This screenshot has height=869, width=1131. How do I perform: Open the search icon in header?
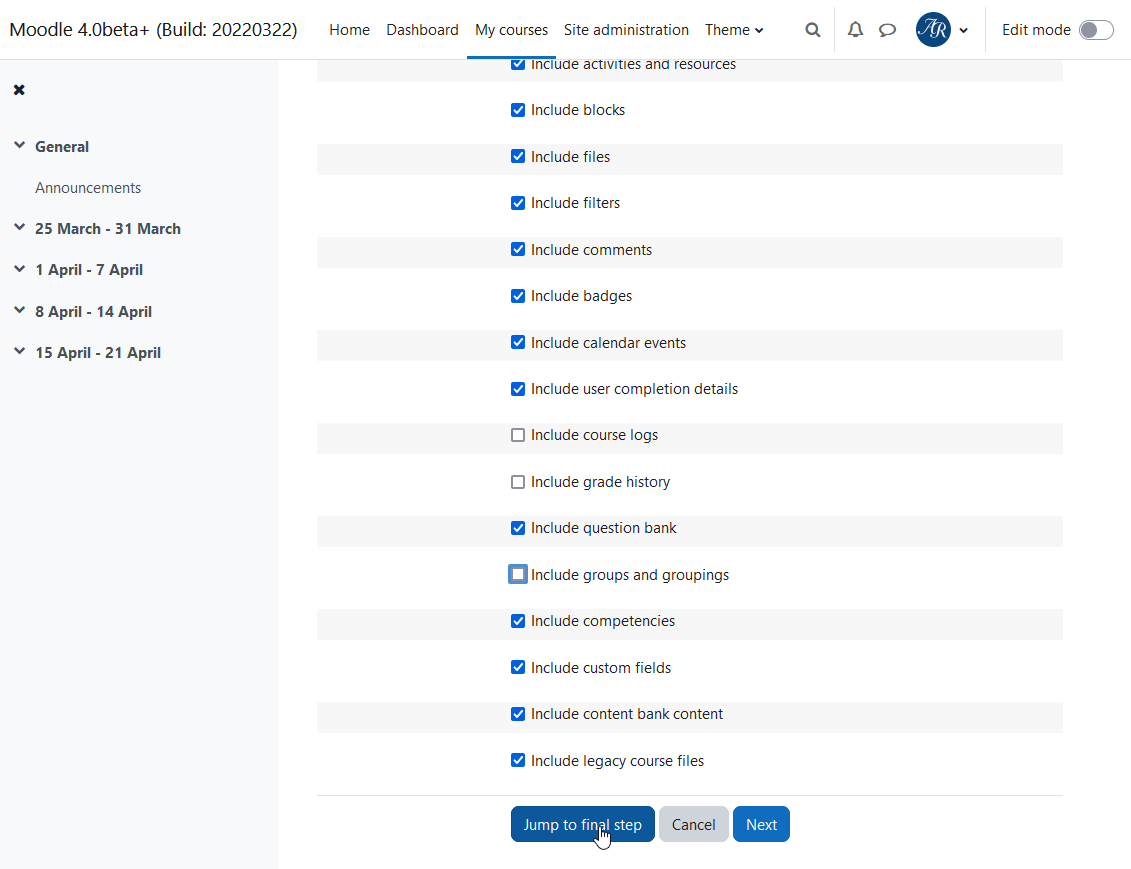coord(812,30)
